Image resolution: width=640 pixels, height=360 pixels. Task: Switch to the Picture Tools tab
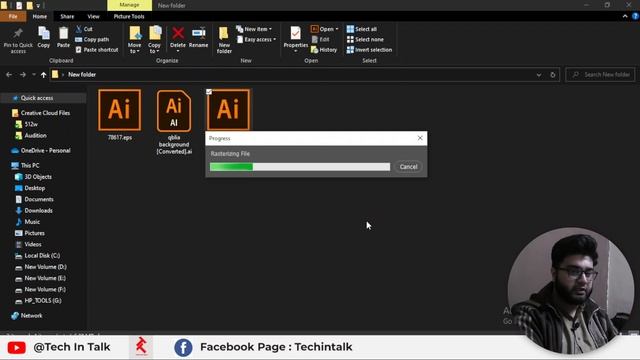(129, 16)
